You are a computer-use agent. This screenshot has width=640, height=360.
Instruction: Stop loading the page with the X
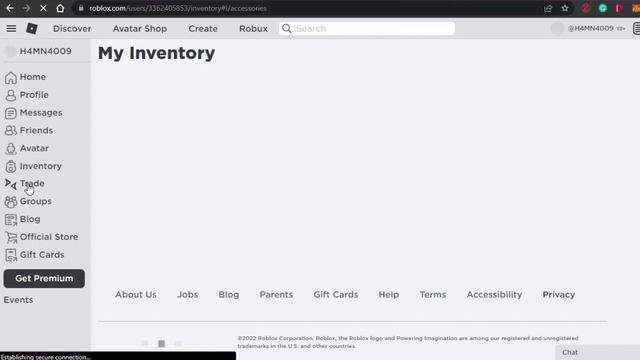(x=43, y=8)
